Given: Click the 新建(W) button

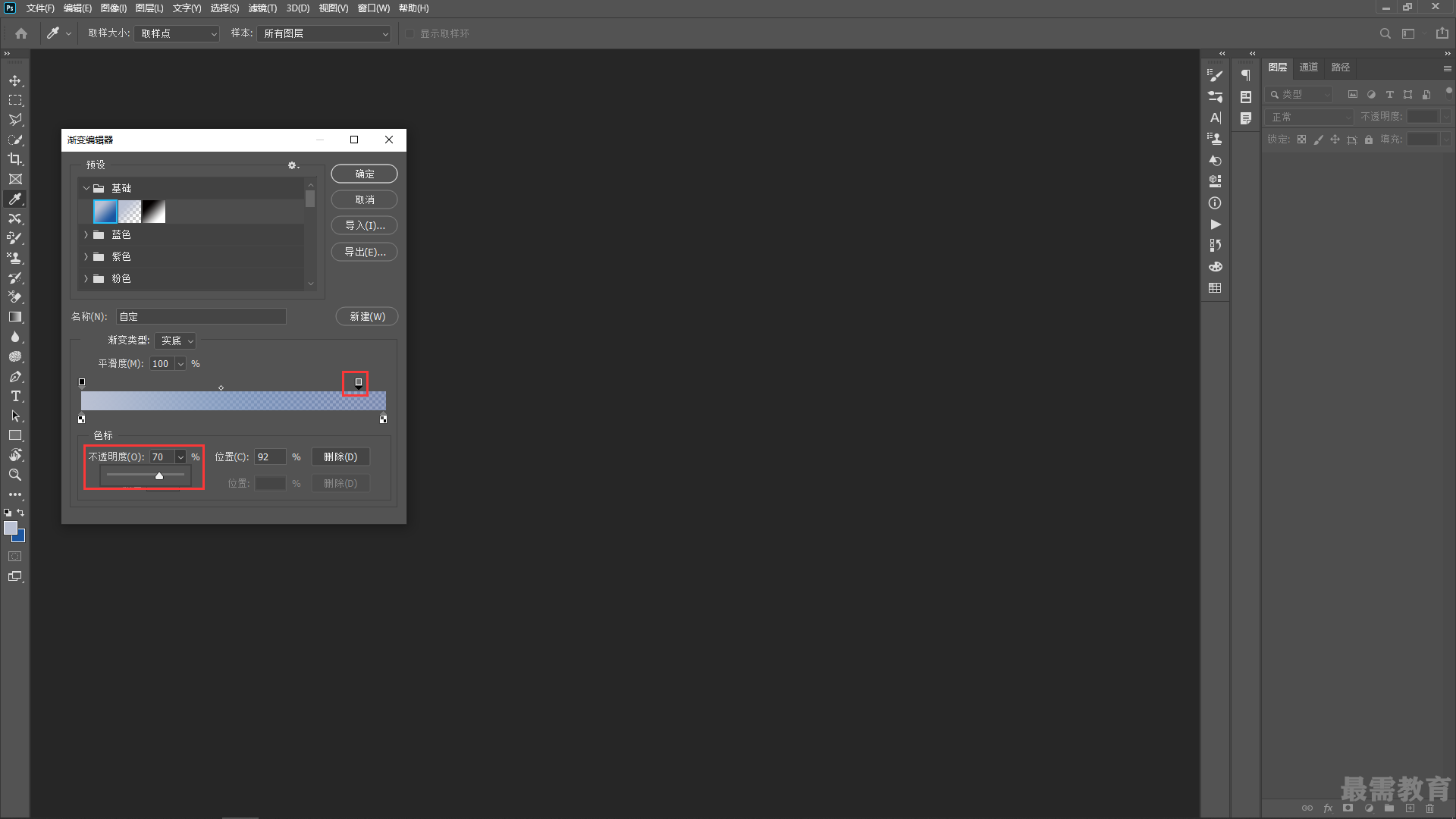Looking at the screenshot, I should point(367,316).
